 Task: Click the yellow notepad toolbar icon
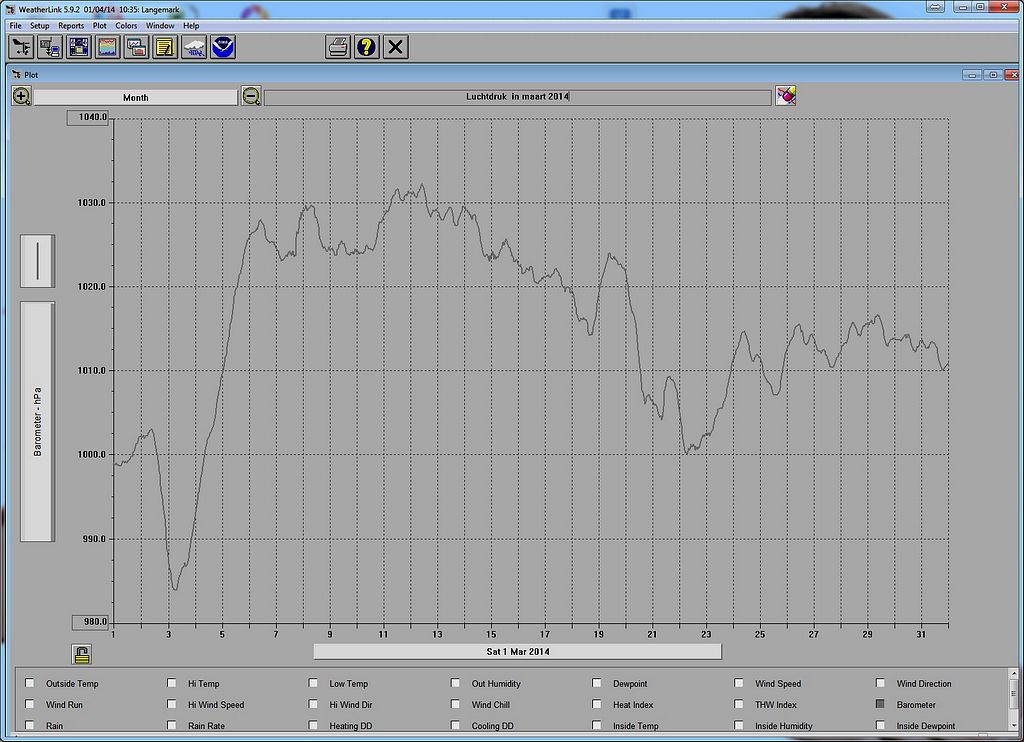click(x=165, y=46)
